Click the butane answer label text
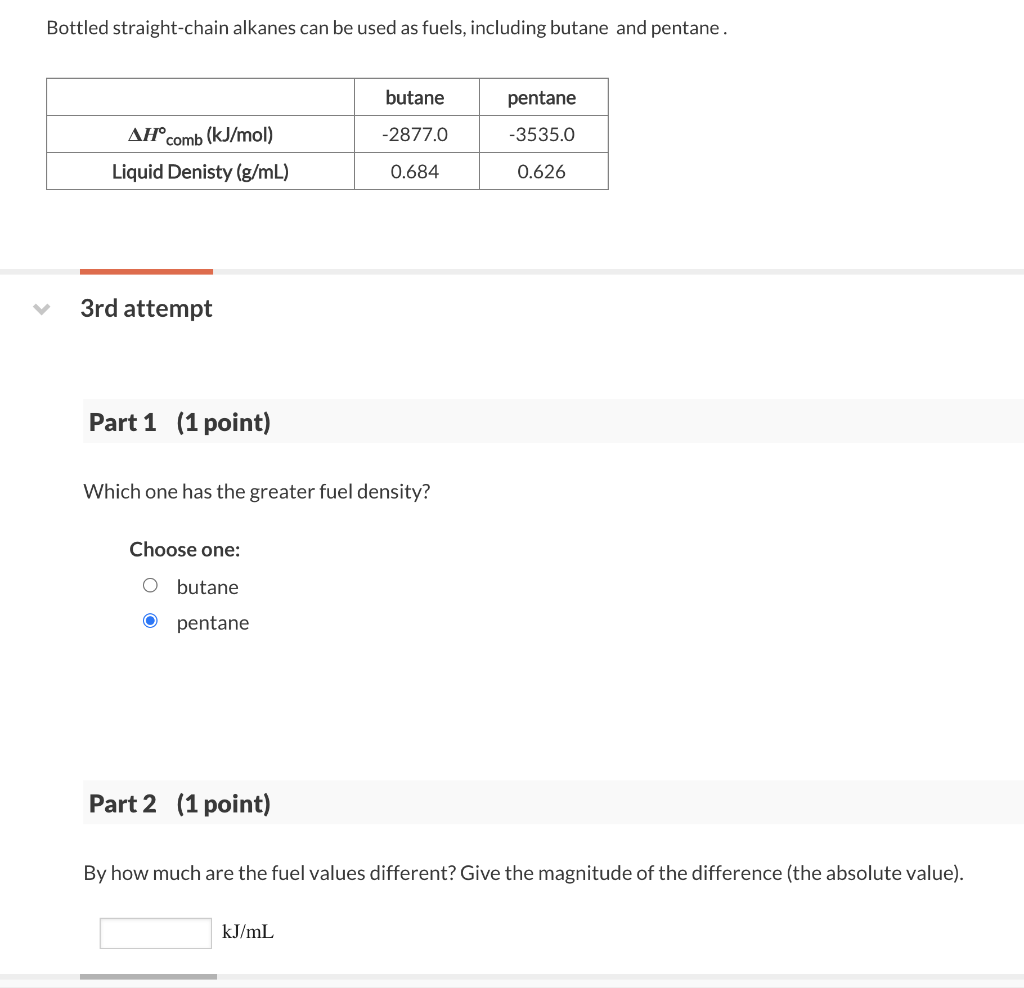The image size is (1024, 988). coord(208,587)
